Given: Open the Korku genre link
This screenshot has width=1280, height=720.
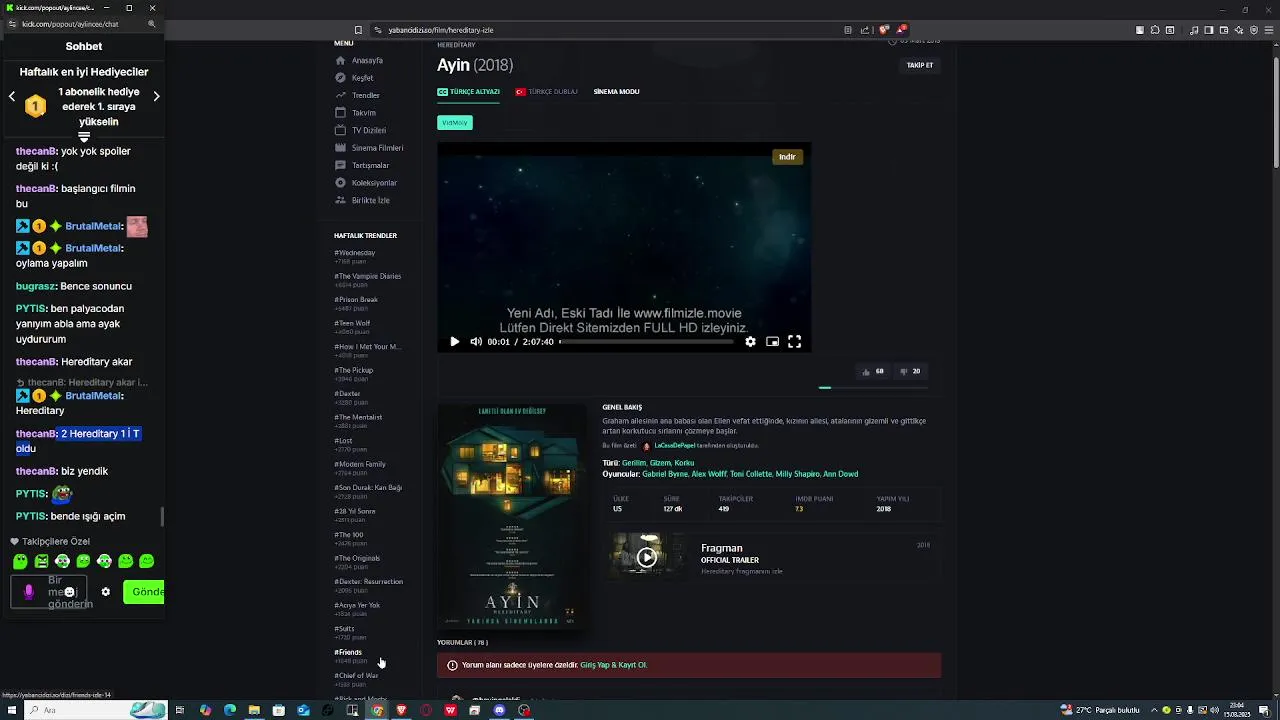Looking at the screenshot, I should click(x=684, y=463).
